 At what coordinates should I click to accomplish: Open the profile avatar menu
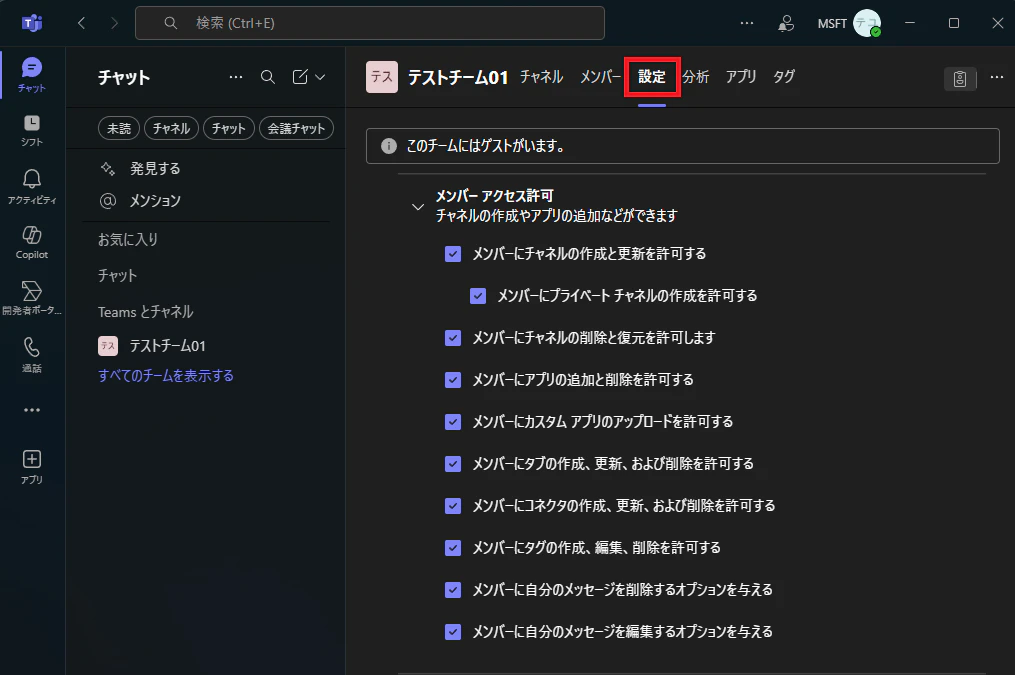(x=867, y=23)
